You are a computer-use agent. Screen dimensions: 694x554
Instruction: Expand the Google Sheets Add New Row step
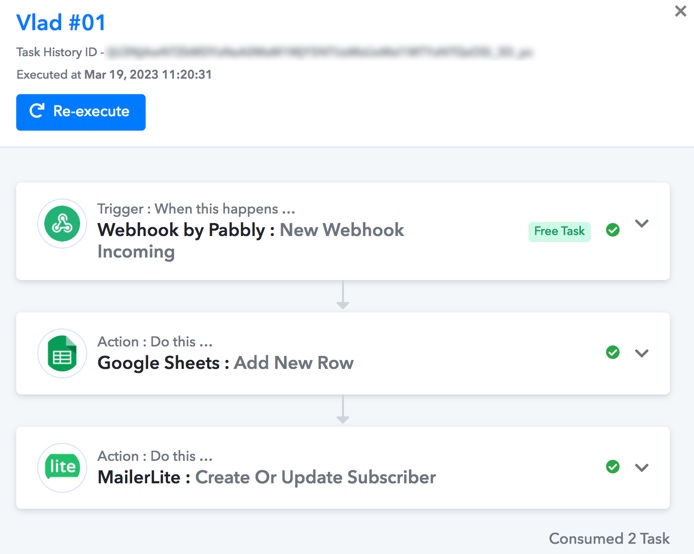click(x=642, y=353)
